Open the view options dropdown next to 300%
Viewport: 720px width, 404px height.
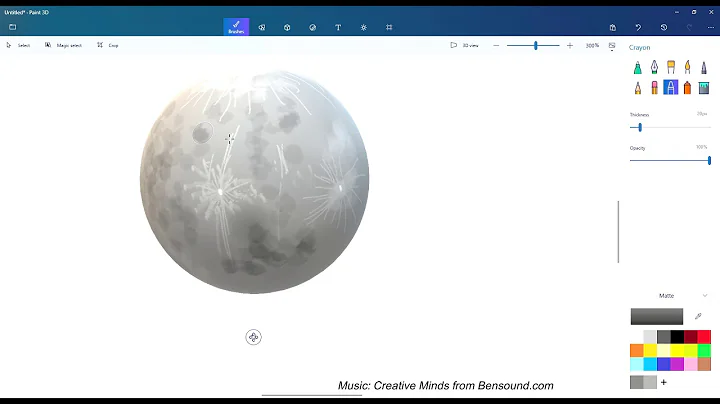click(x=612, y=46)
